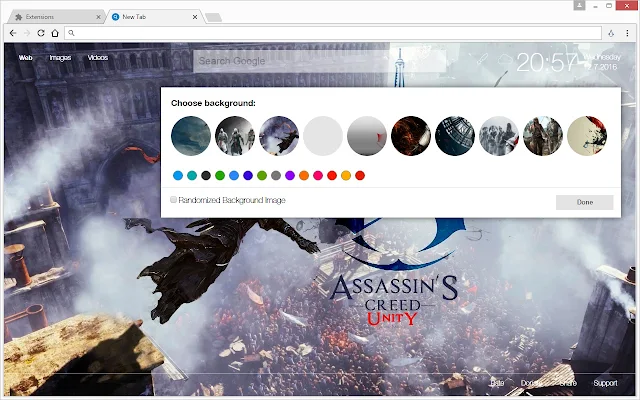Open the Rate link in the footer
640x400 pixels.
tap(497, 383)
